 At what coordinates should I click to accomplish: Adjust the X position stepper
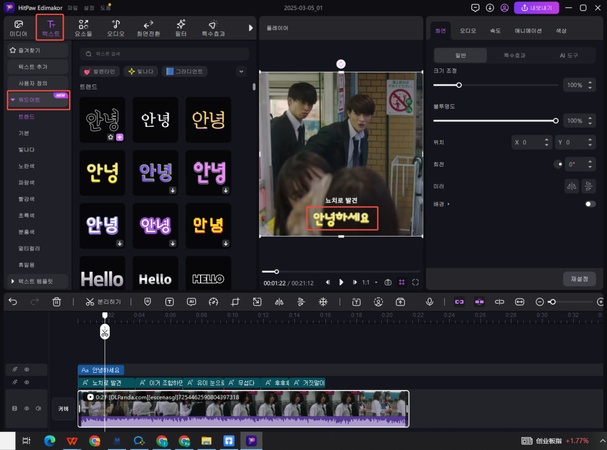547,142
